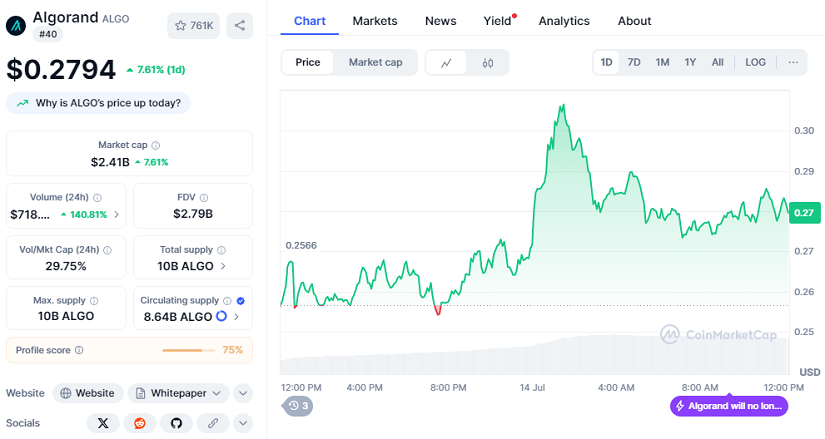This screenshot has height=439, width=825.
Task: Click the 7.61% (1d) change label
Action: tap(156, 69)
